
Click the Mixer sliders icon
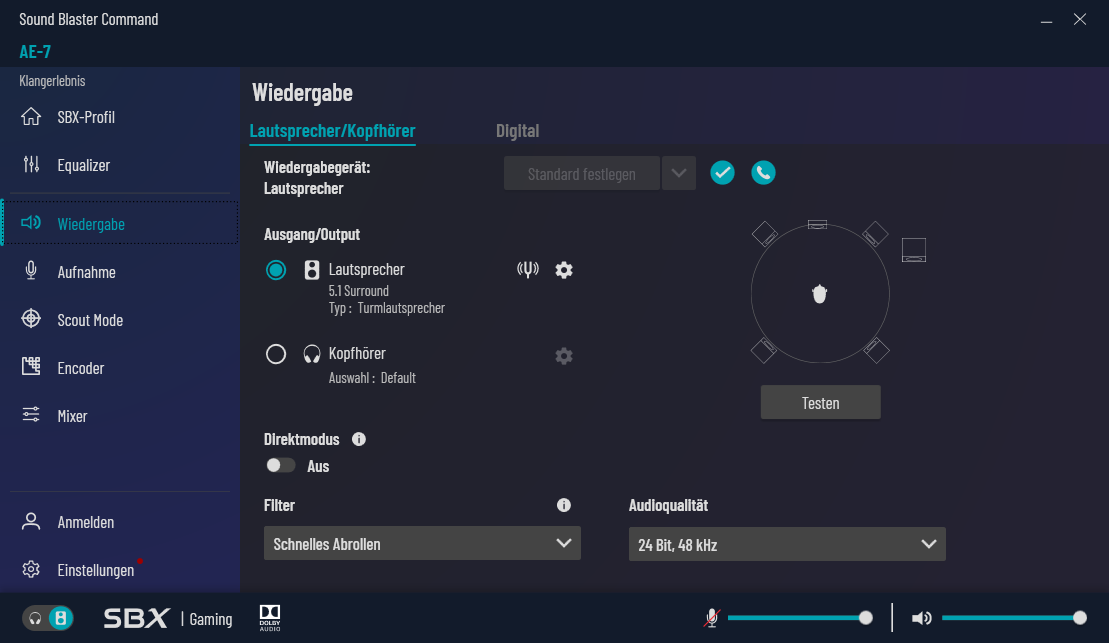[x=31, y=415]
